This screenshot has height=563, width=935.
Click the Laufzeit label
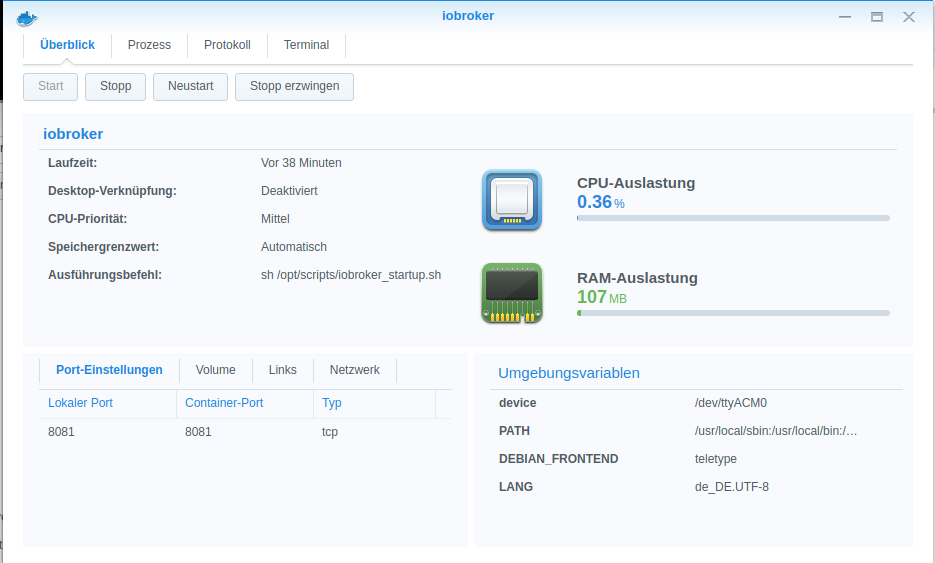click(72, 163)
